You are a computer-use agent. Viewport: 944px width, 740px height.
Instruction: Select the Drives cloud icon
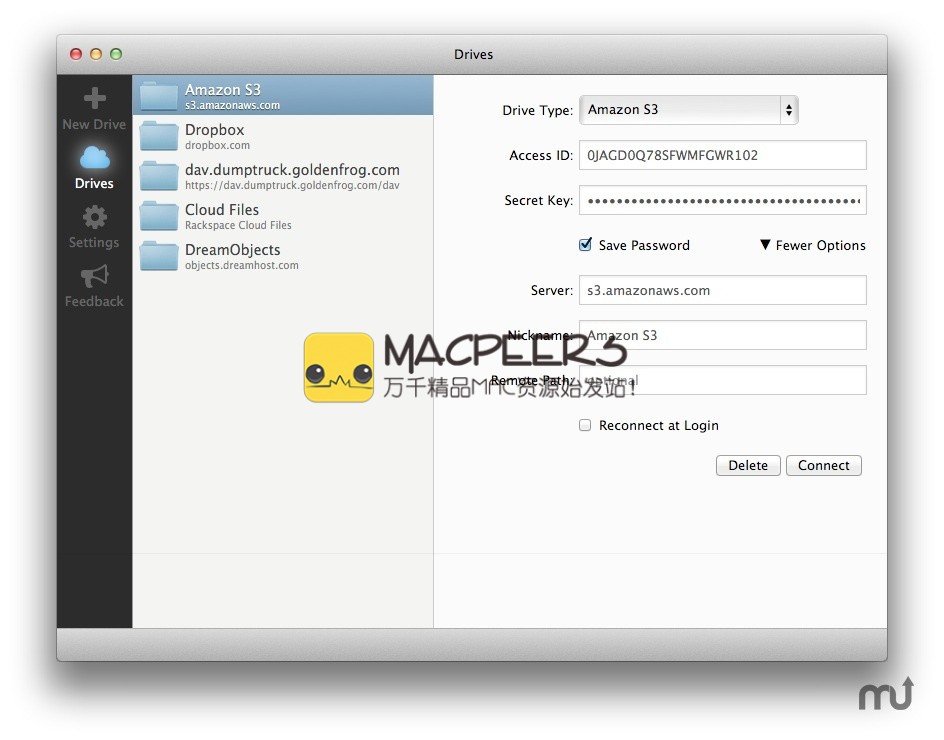click(x=94, y=157)
